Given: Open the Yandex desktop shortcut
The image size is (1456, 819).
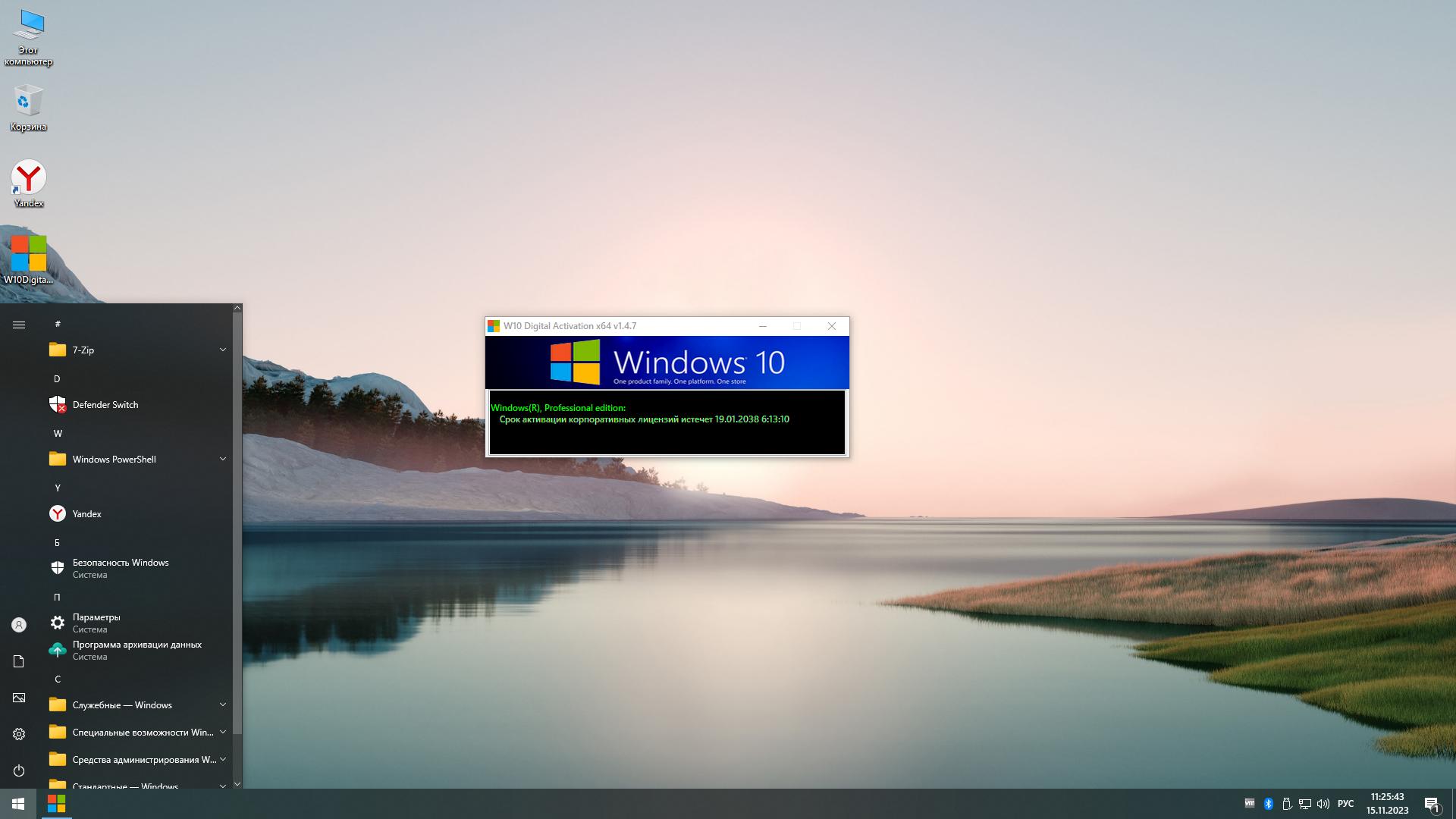Looking at the screenshot, I should [29, 183].
